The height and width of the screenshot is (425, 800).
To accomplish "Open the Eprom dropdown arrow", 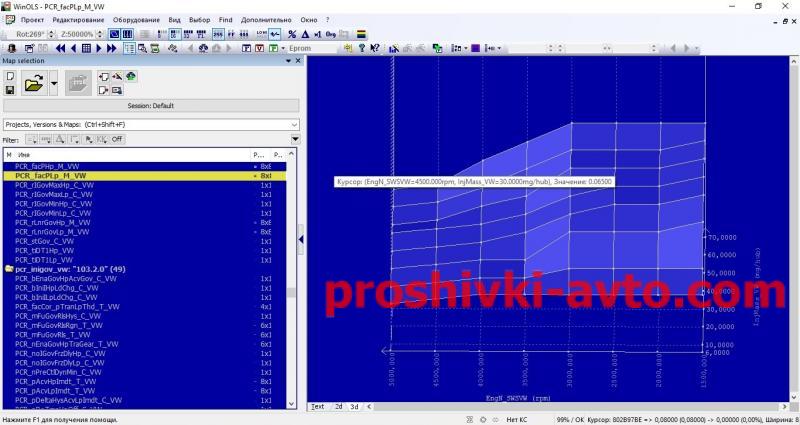I will [x=283, y=48].
